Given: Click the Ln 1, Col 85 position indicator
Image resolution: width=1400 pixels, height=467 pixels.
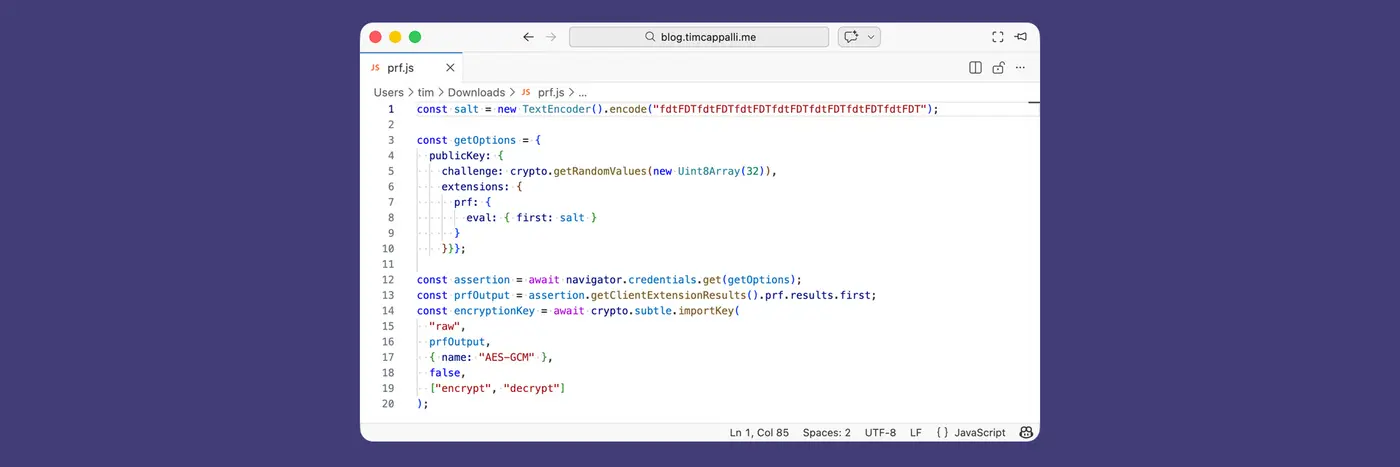Looking at the screenshot, I should 759,432.
